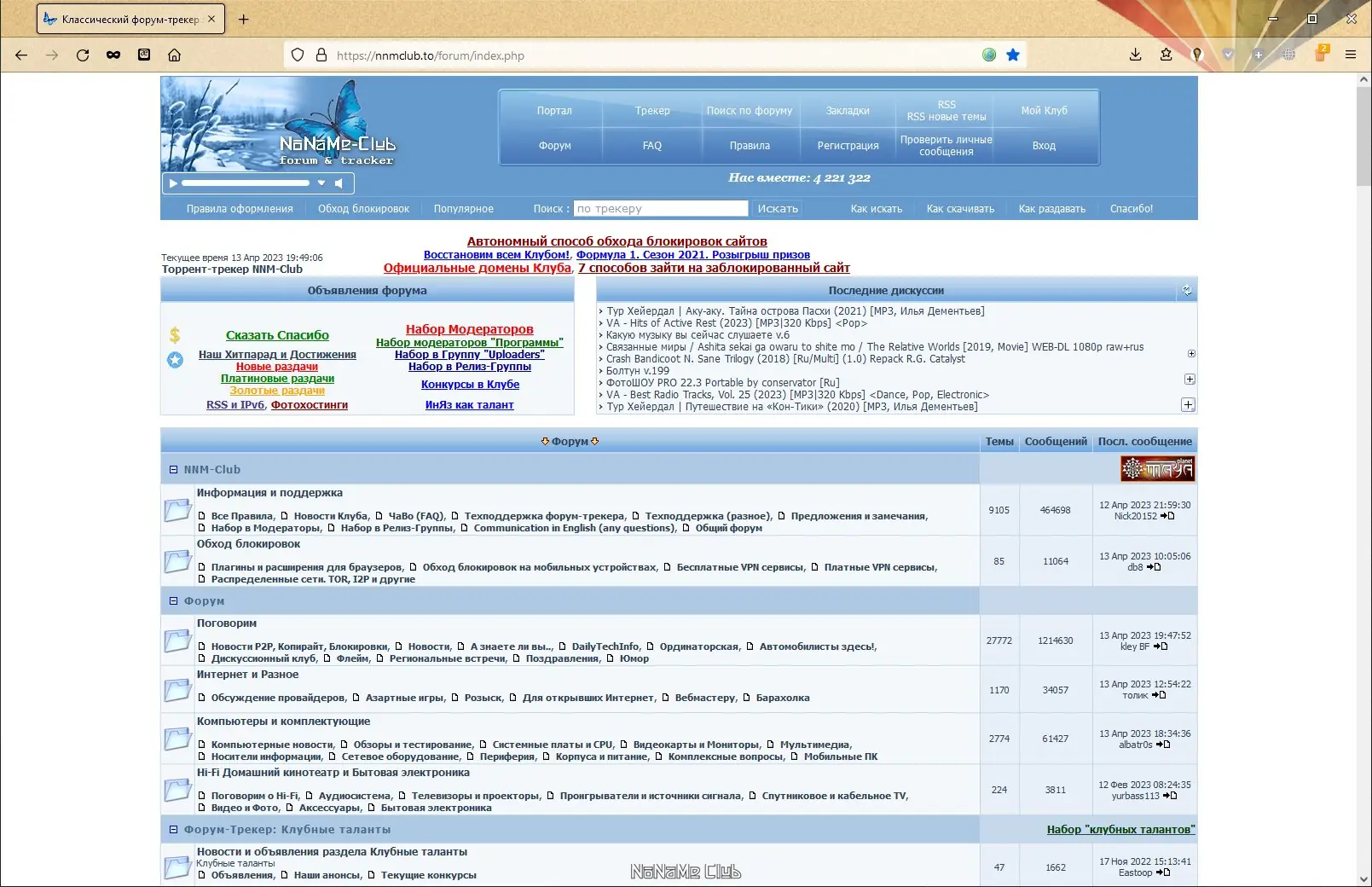
Task: Jump to last post by Nick20152
Action: pyautogui.click(x=1167, y=516)
